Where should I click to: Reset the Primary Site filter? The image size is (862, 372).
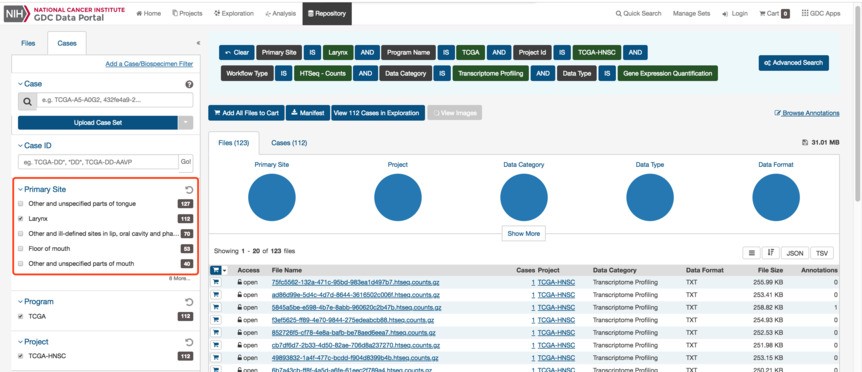[189, 190]
